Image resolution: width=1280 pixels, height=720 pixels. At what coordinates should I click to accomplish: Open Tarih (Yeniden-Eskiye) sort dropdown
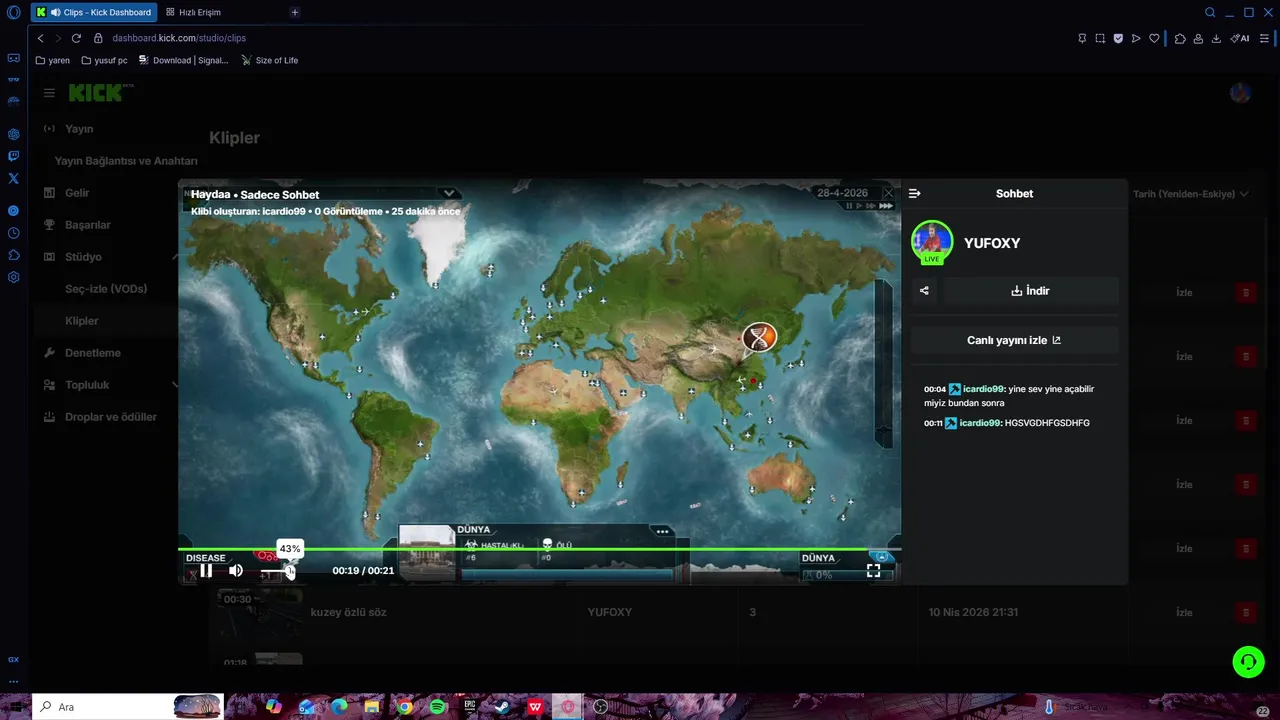(x=1190, y=194)
